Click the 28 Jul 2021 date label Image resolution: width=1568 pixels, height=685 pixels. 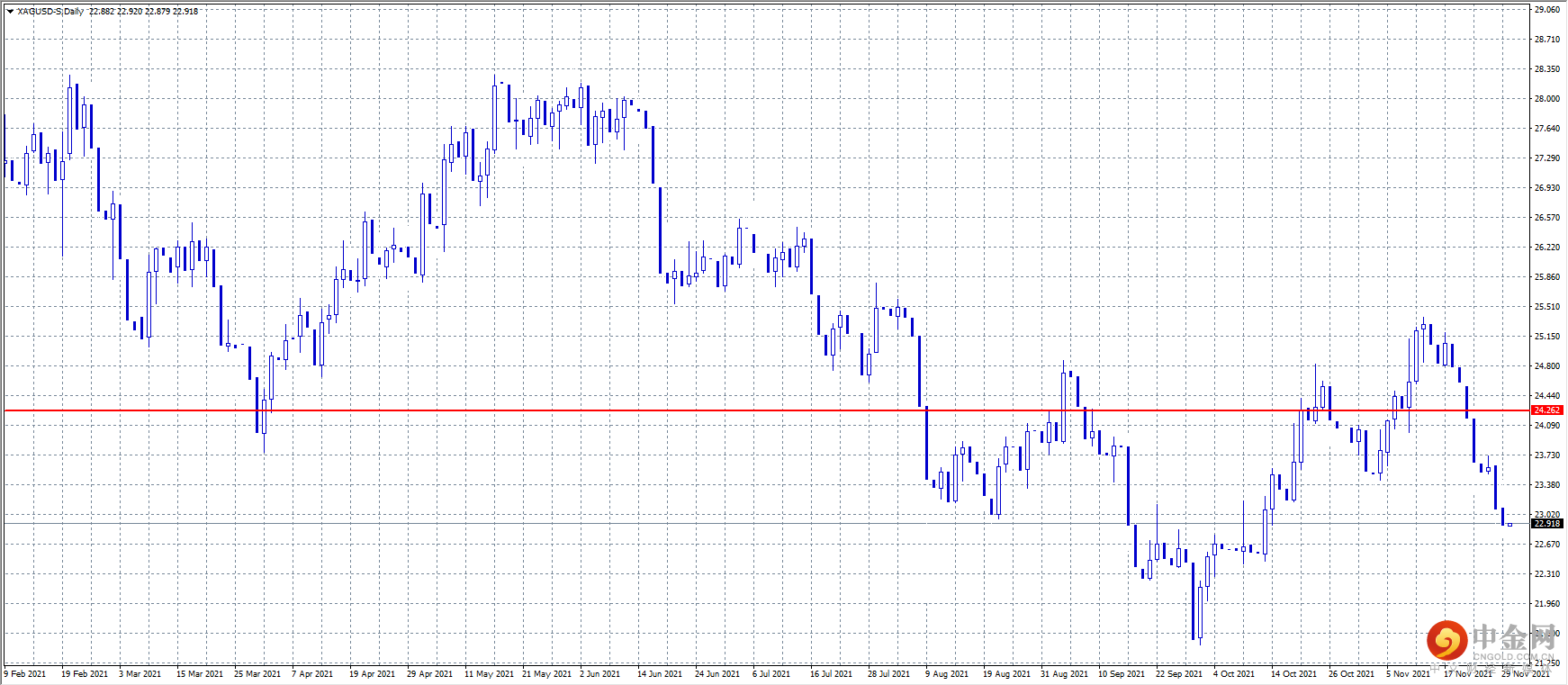[889, 674]
